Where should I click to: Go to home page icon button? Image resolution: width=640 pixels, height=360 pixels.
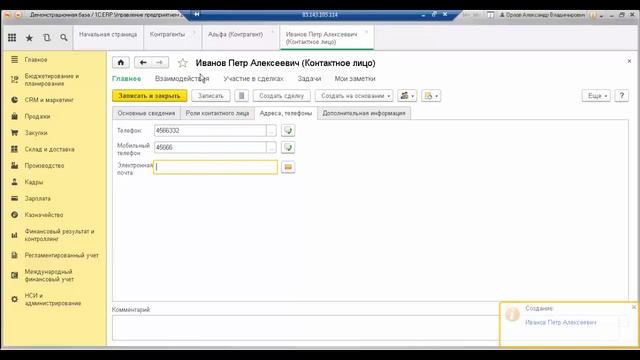click(120, 62)
